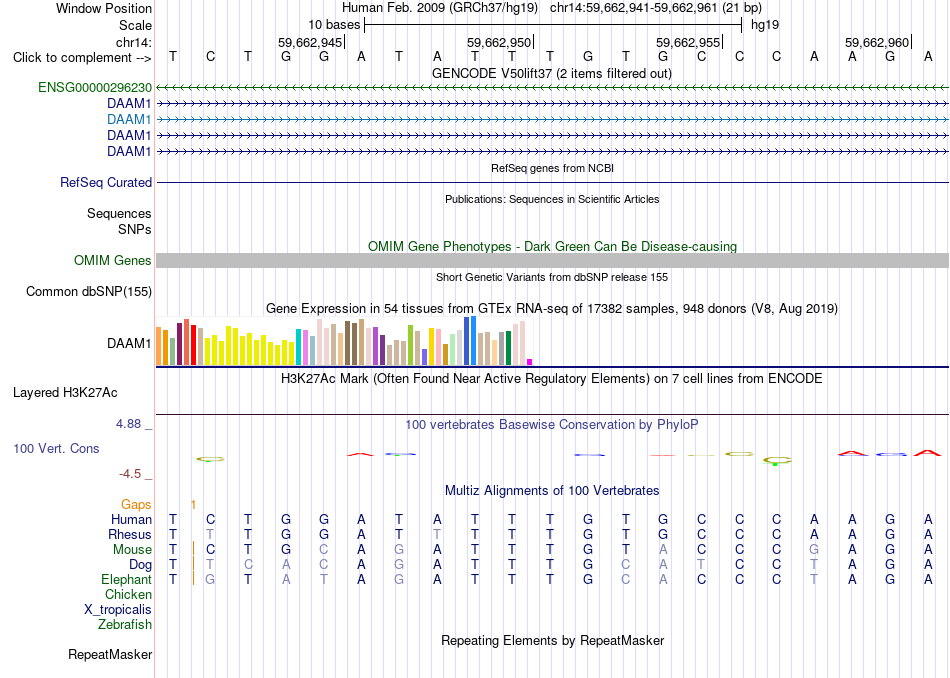Click the magenta bar in the GTEx chart
The width and height of the screenshot is (950, 678).
pyautogui.click(x=530, y=362)
